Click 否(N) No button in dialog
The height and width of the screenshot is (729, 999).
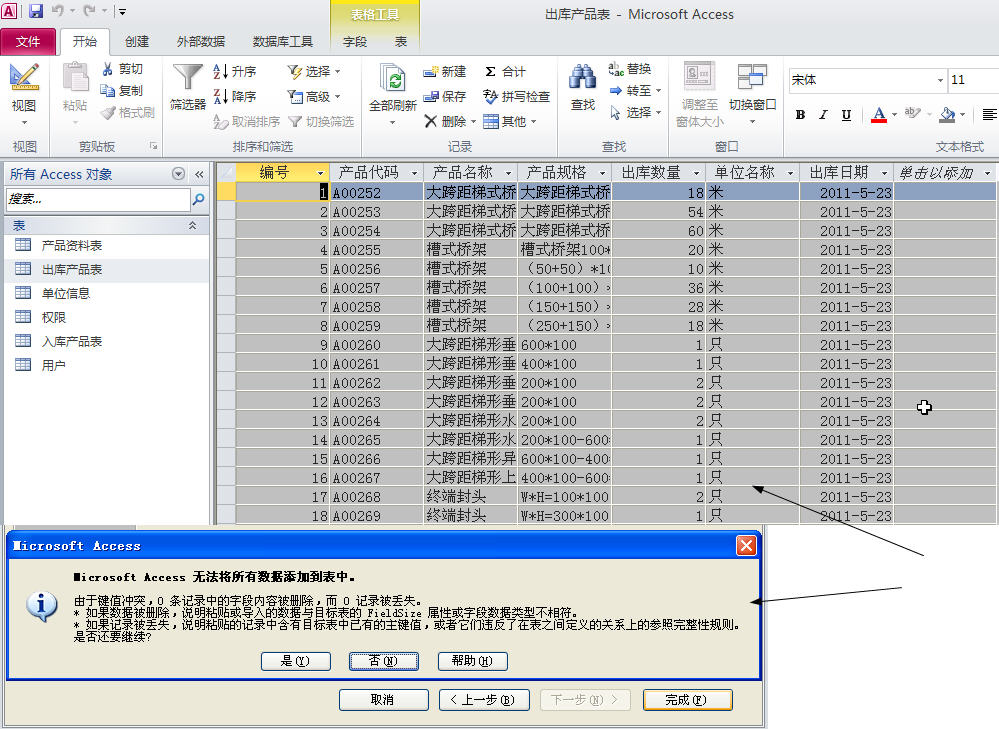click(x=384, y=661)
